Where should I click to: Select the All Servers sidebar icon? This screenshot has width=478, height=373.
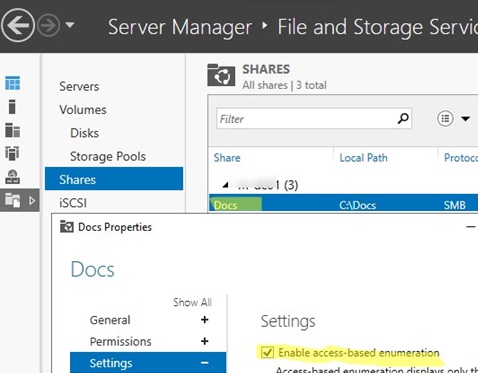pyautogui.click(x=13, y=130)
